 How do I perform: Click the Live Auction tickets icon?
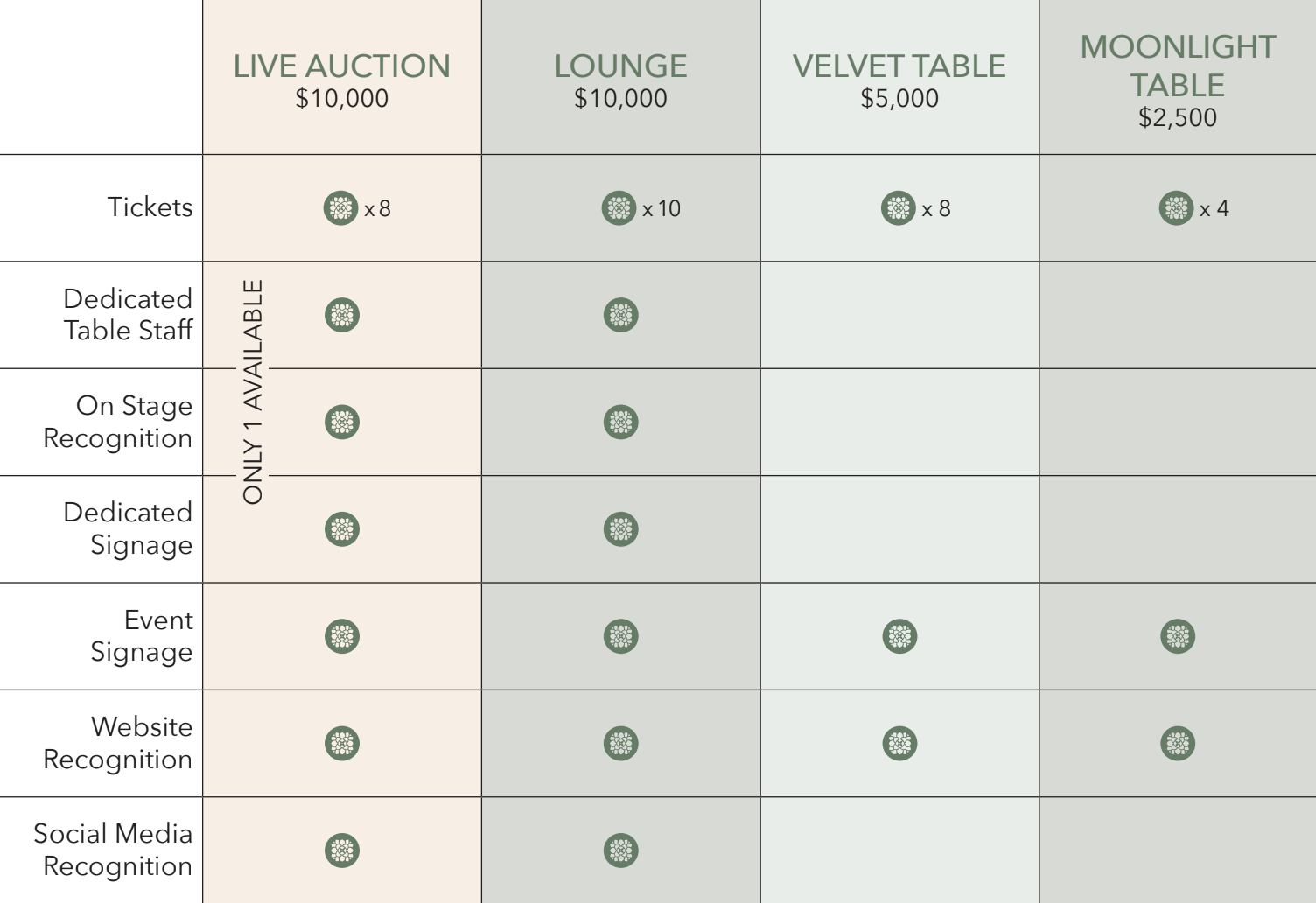pos(341,208)
